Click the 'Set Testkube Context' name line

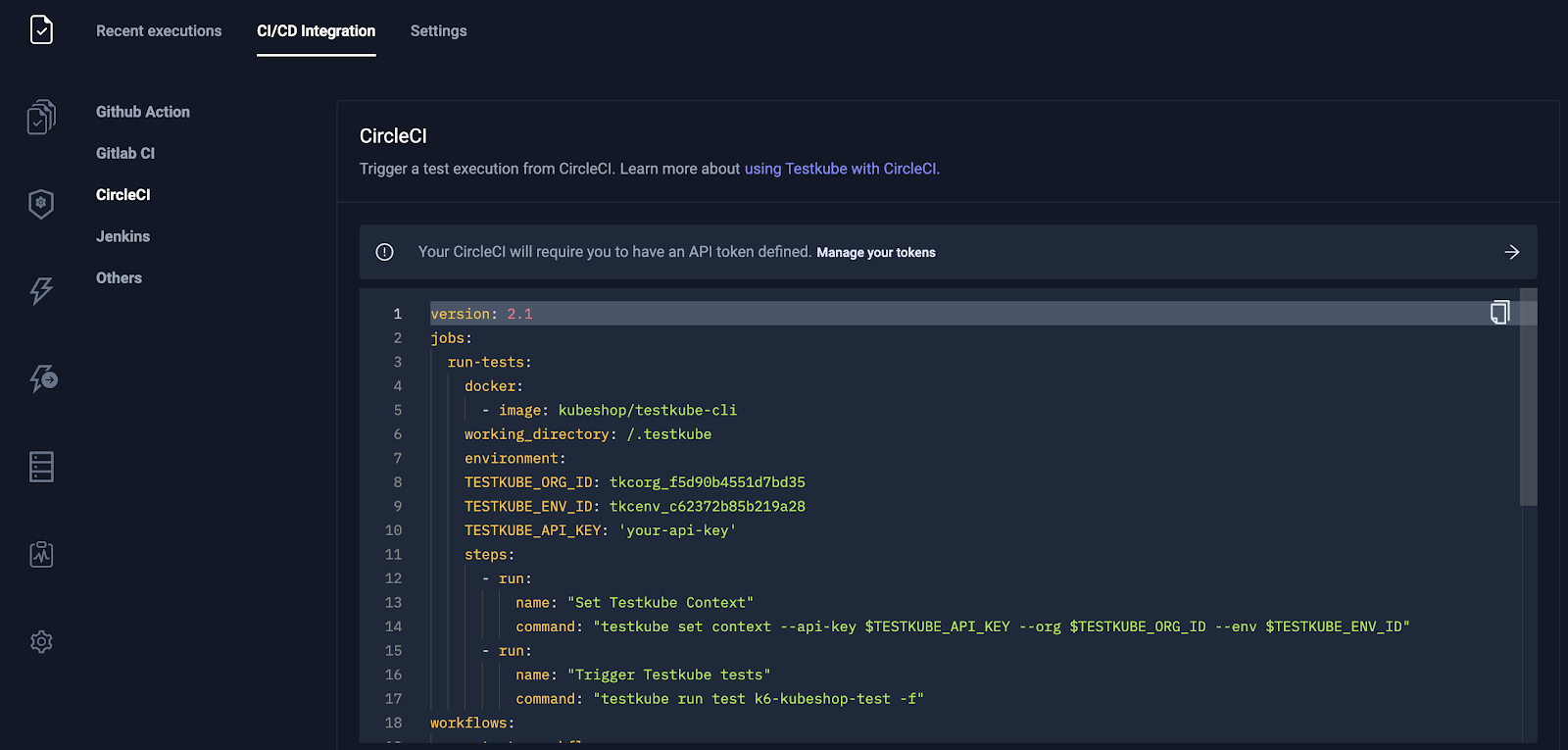click(x=635, y=602)
